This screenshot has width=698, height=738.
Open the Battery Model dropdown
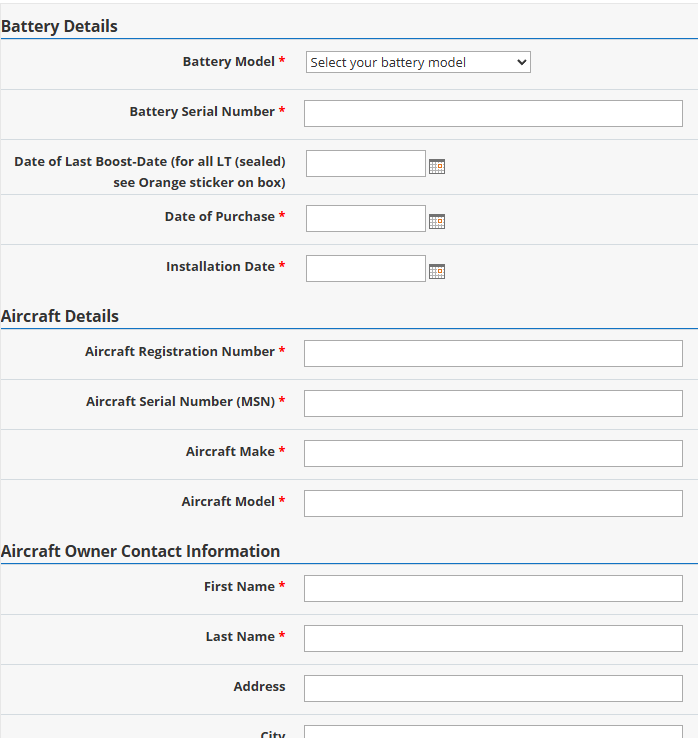coord(418,62)
